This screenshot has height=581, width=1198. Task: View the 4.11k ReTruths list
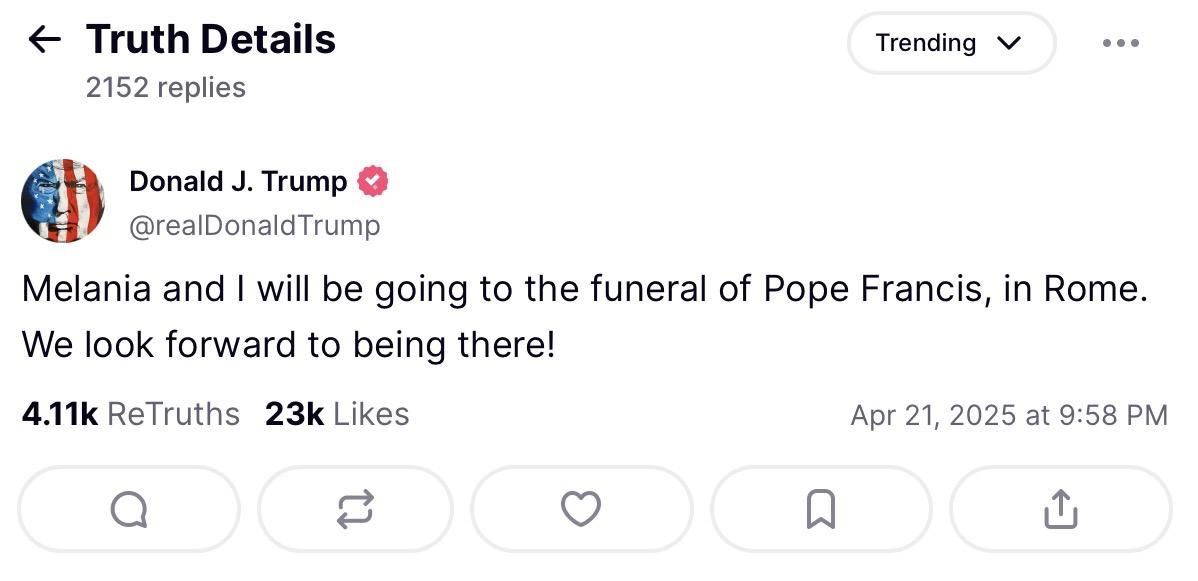(131, 414)
